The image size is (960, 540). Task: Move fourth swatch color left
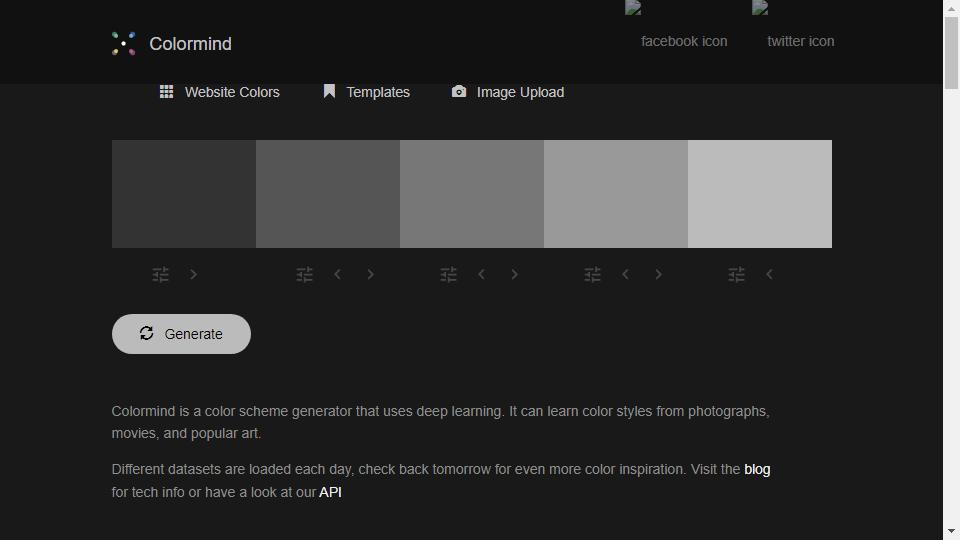625,274
